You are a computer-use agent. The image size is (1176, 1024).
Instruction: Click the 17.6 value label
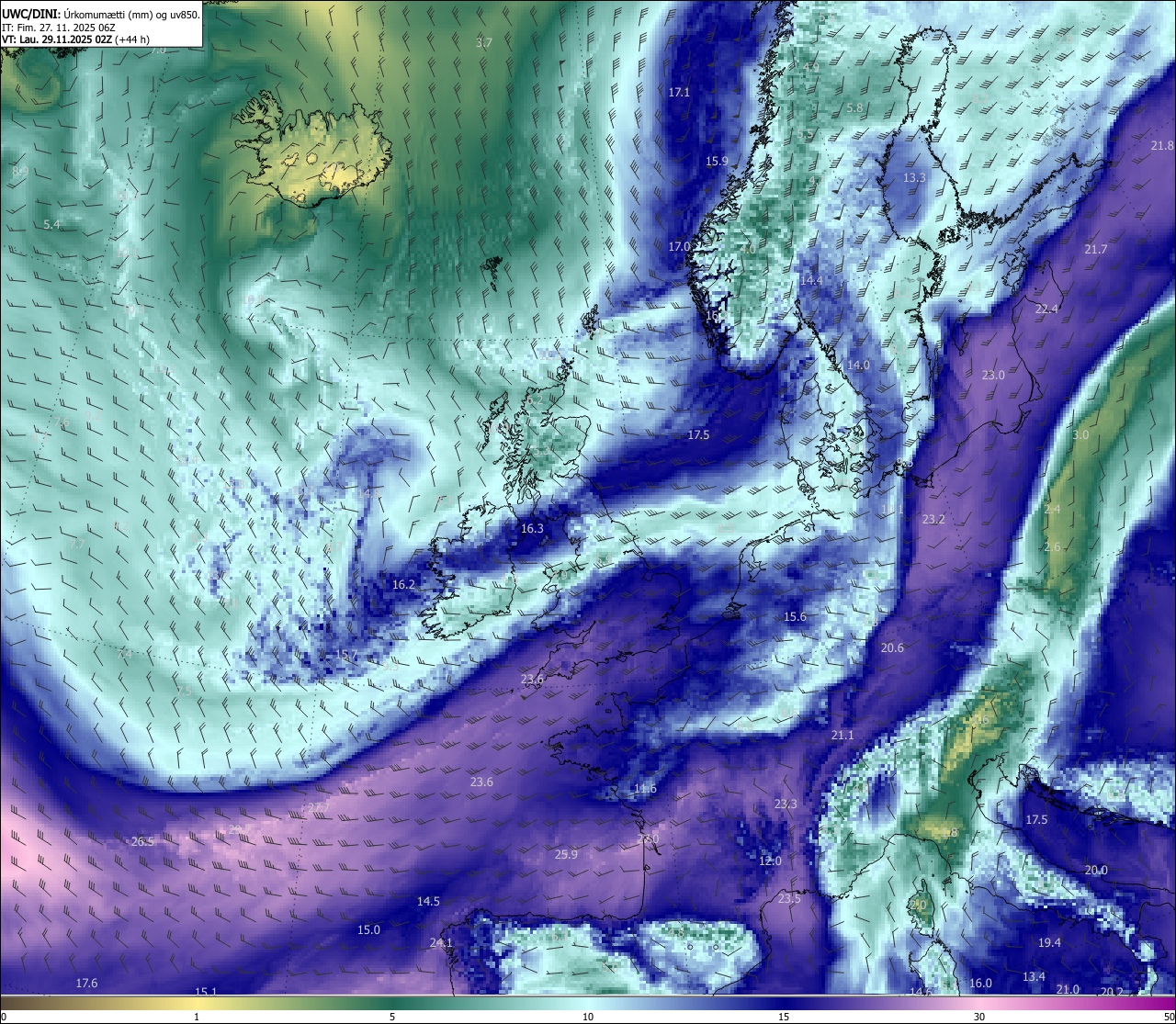pyautogui.click(x=86, y=984)
